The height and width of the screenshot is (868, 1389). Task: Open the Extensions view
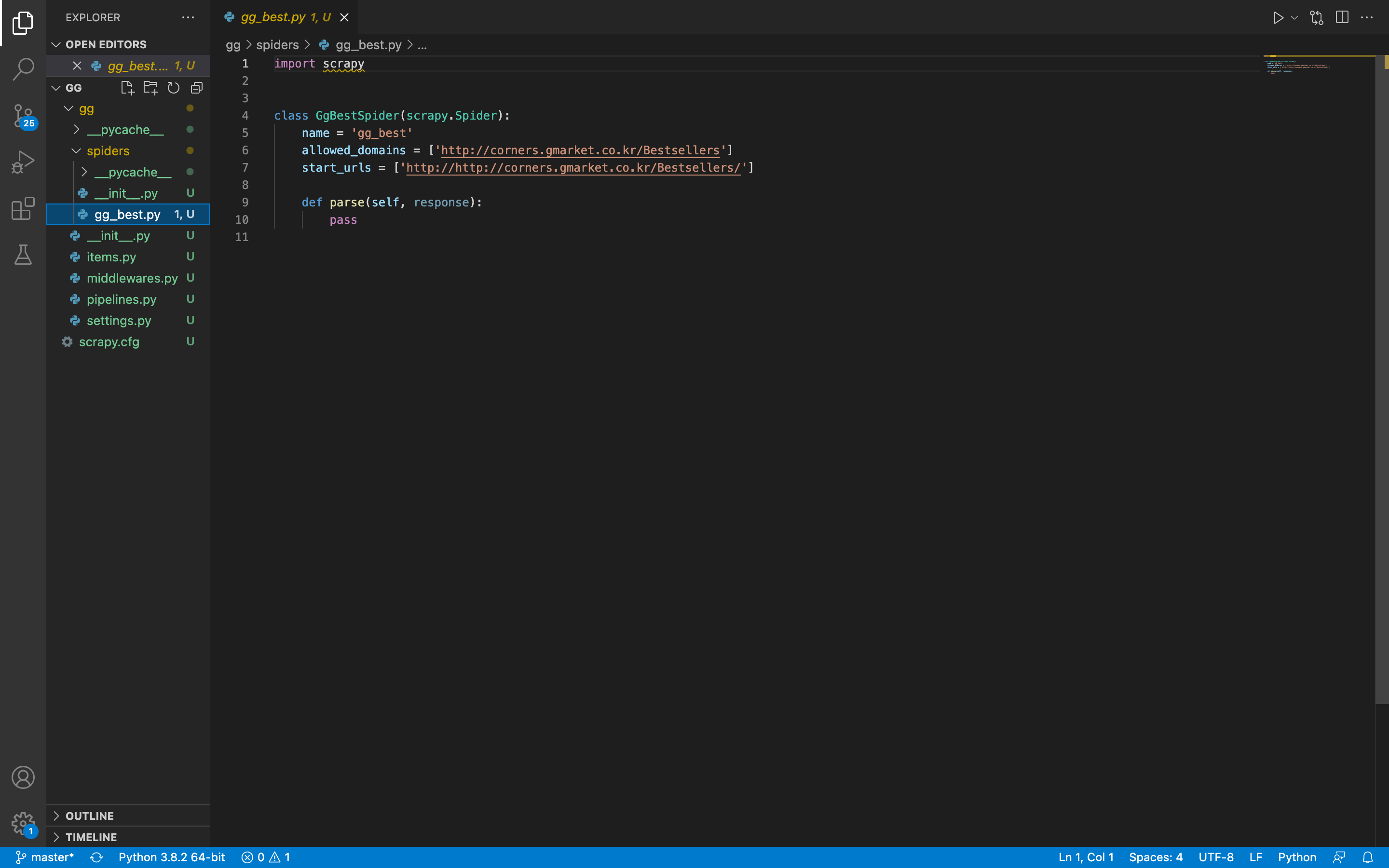(x=23, y=208)
